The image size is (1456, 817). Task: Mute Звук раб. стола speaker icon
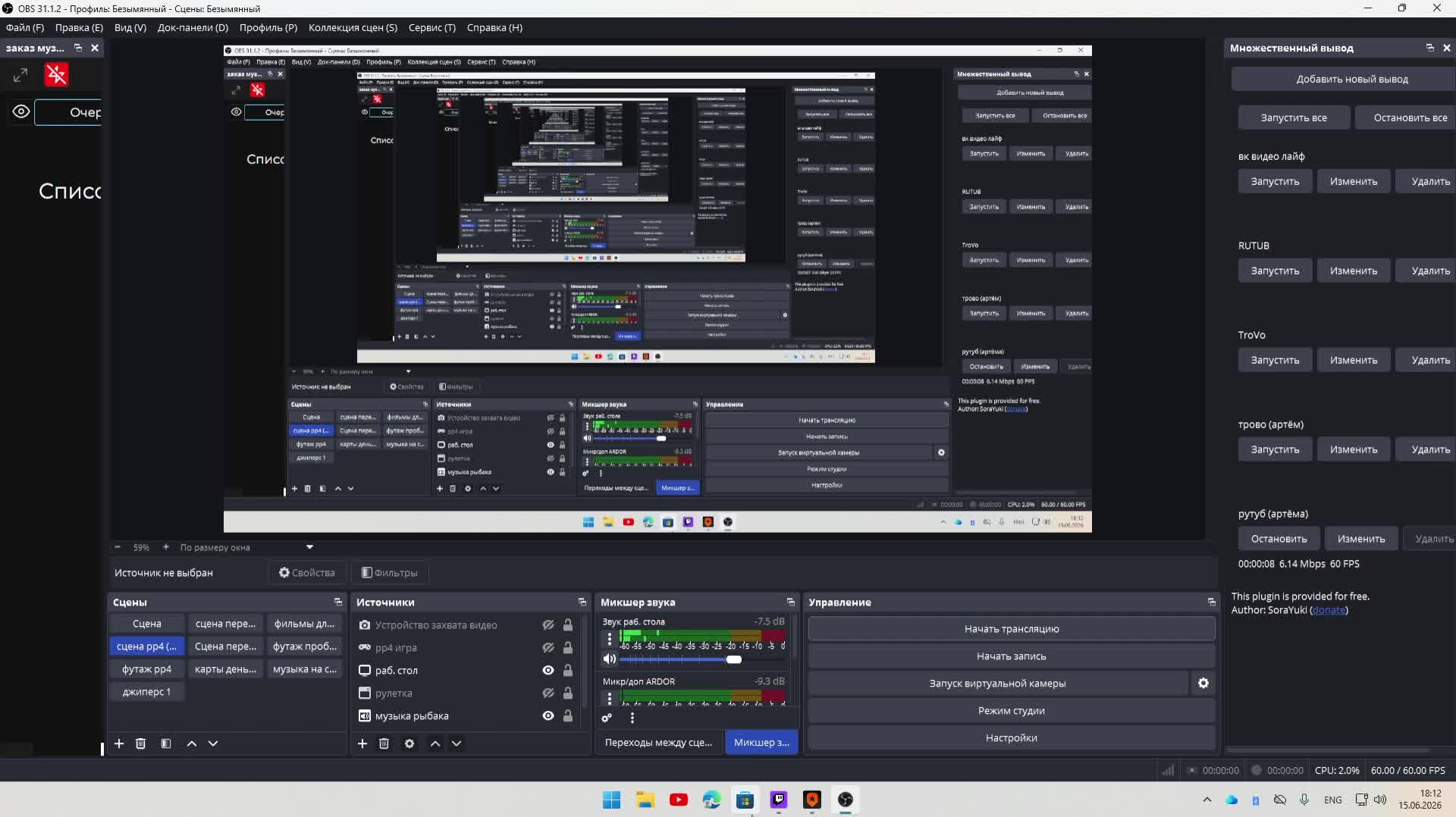point(609,659)
